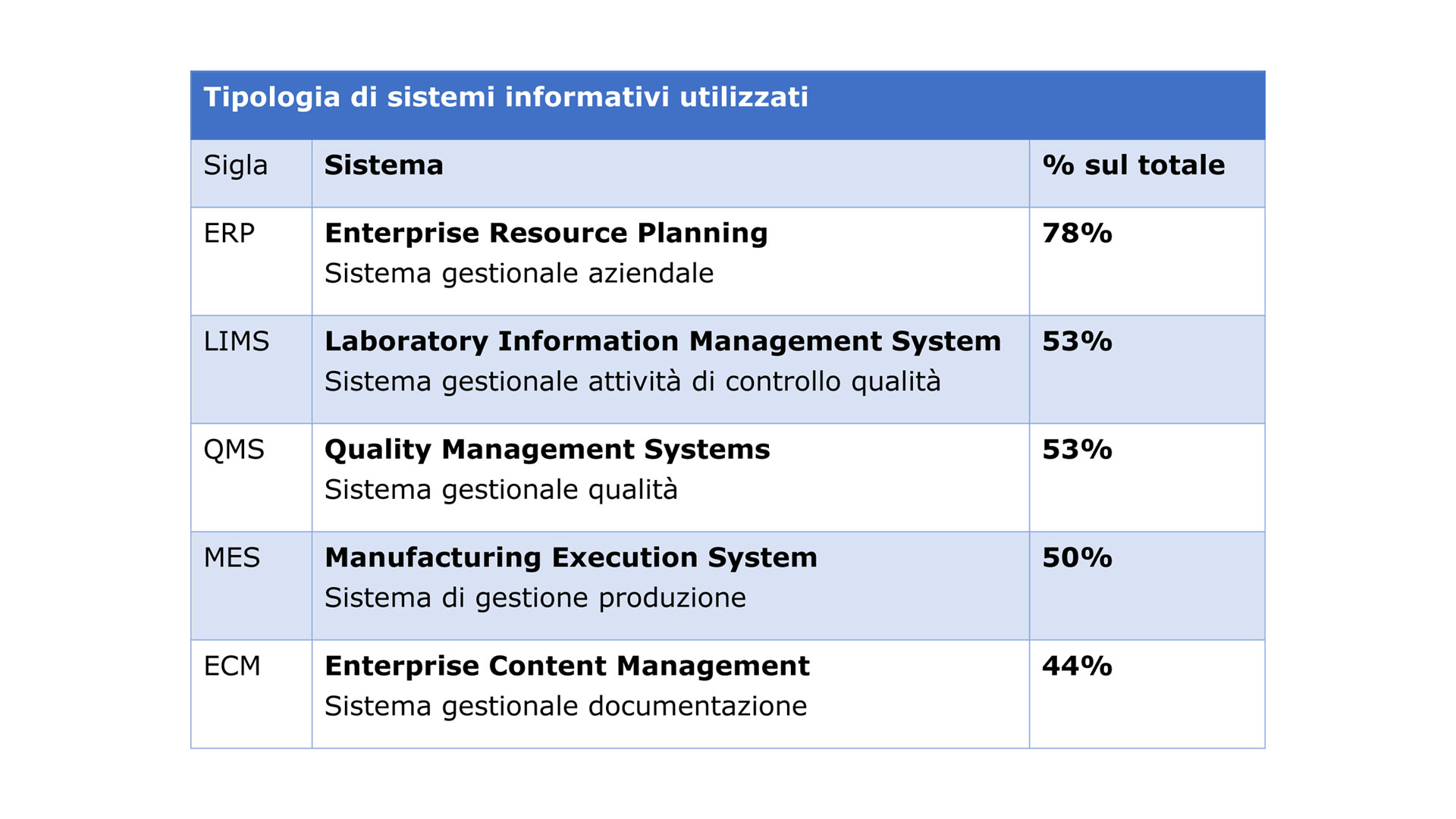Select the 44% value cell
This screenshot has height=819, width=1456.
[1077, 667]
